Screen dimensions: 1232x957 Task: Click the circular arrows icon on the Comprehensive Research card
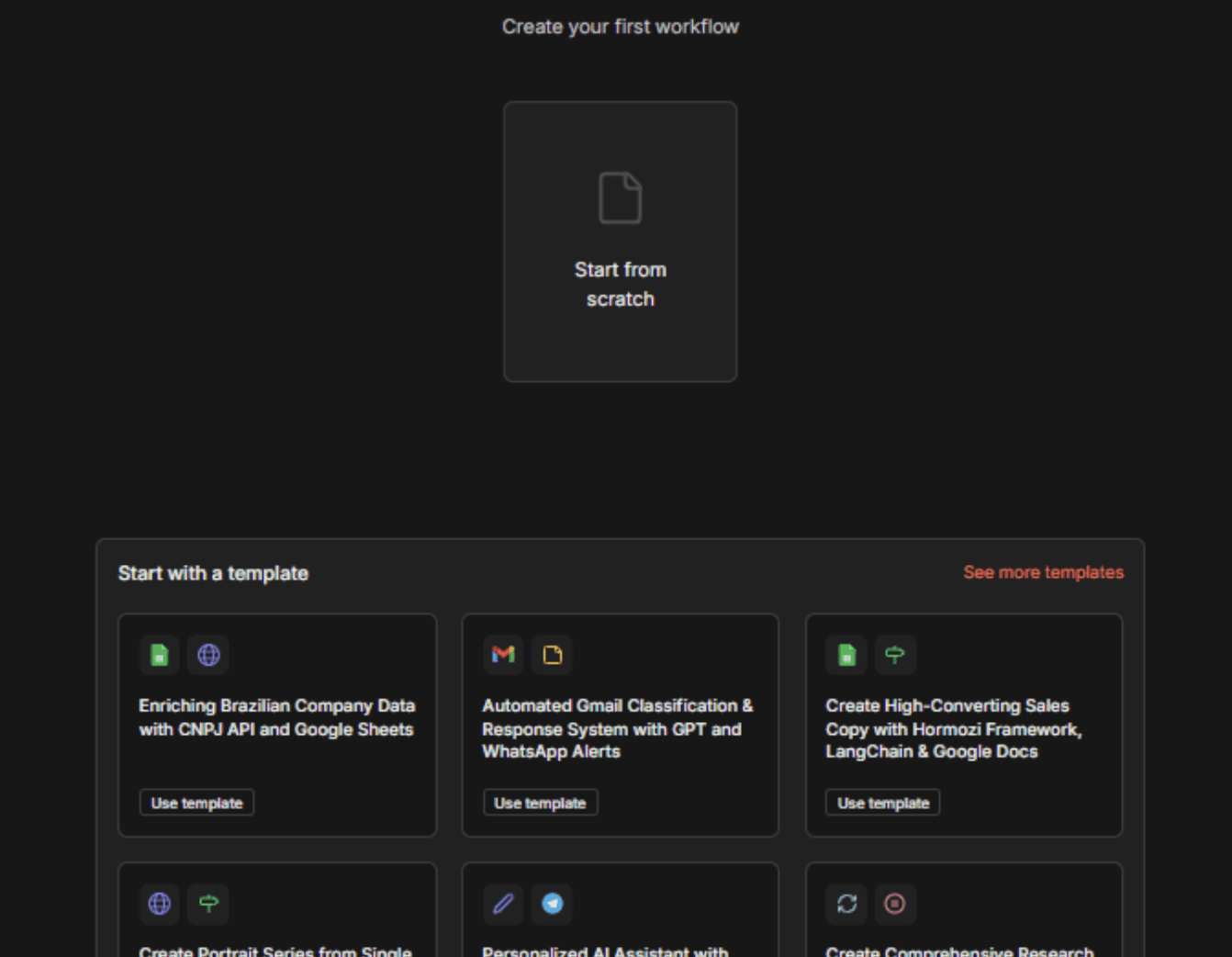tap(846, 904)
